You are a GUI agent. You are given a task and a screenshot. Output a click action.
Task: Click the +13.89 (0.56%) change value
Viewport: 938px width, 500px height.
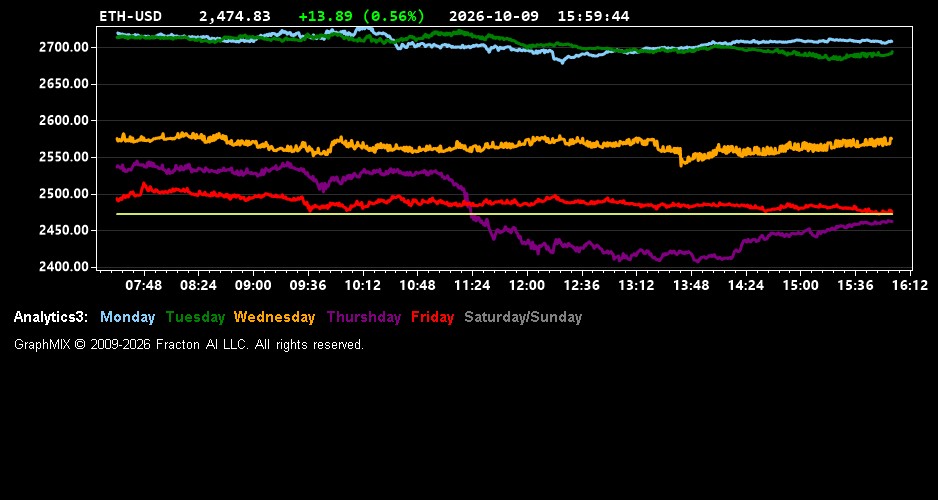[361, 16]
